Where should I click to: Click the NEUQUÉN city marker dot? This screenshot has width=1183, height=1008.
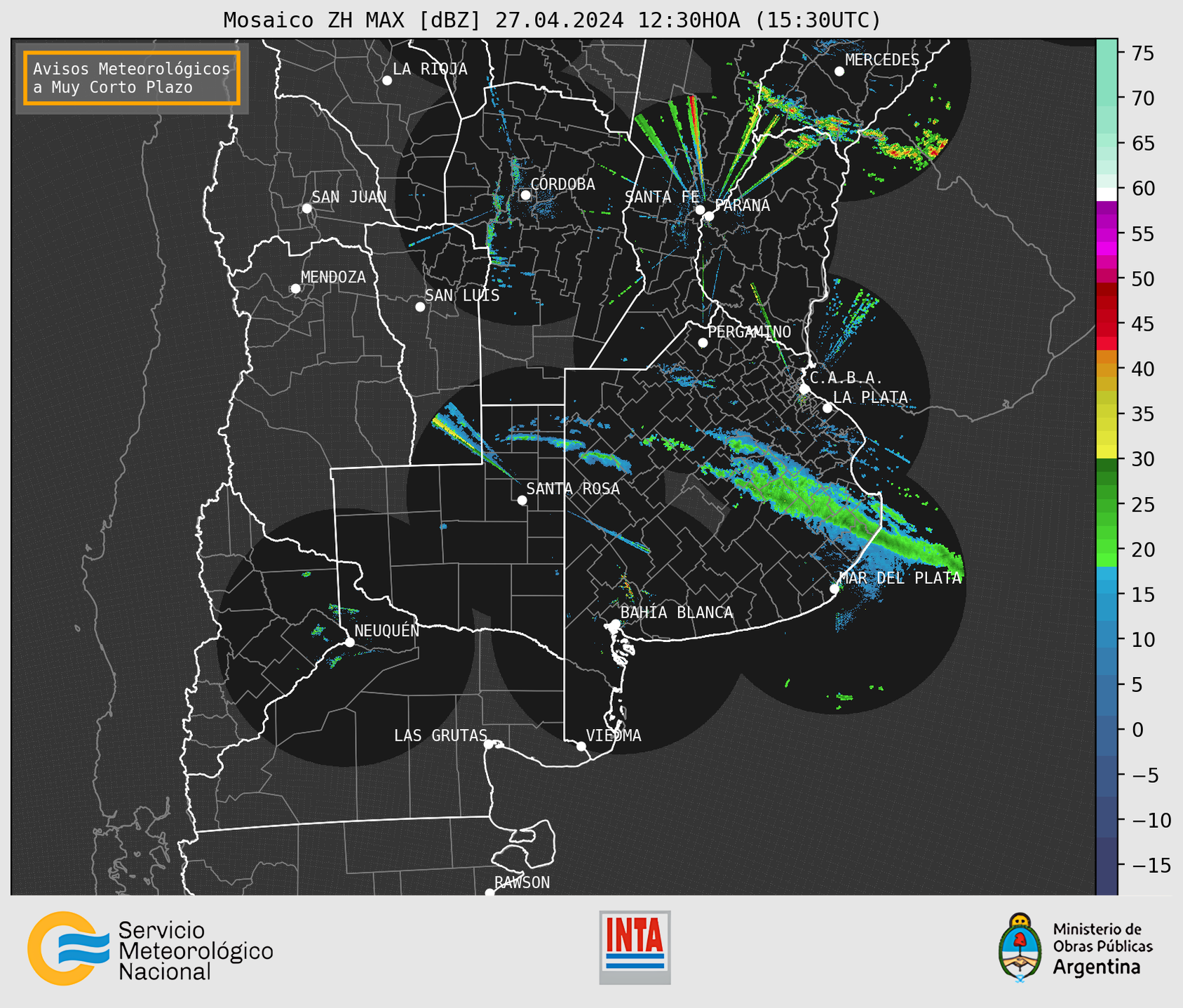349,642
